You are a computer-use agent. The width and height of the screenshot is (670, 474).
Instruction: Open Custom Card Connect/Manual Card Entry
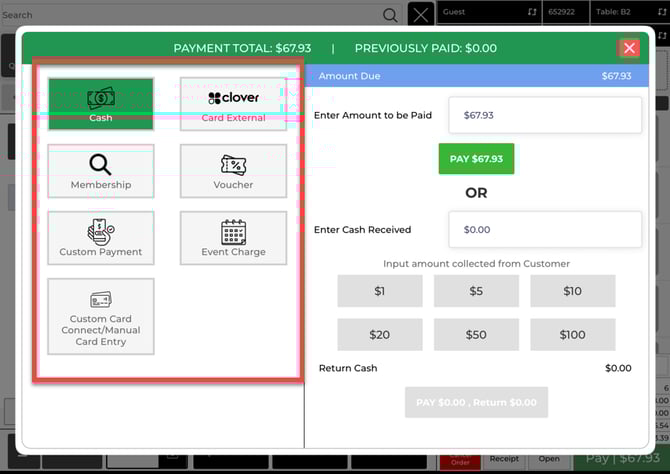click(x=100, y=316)
